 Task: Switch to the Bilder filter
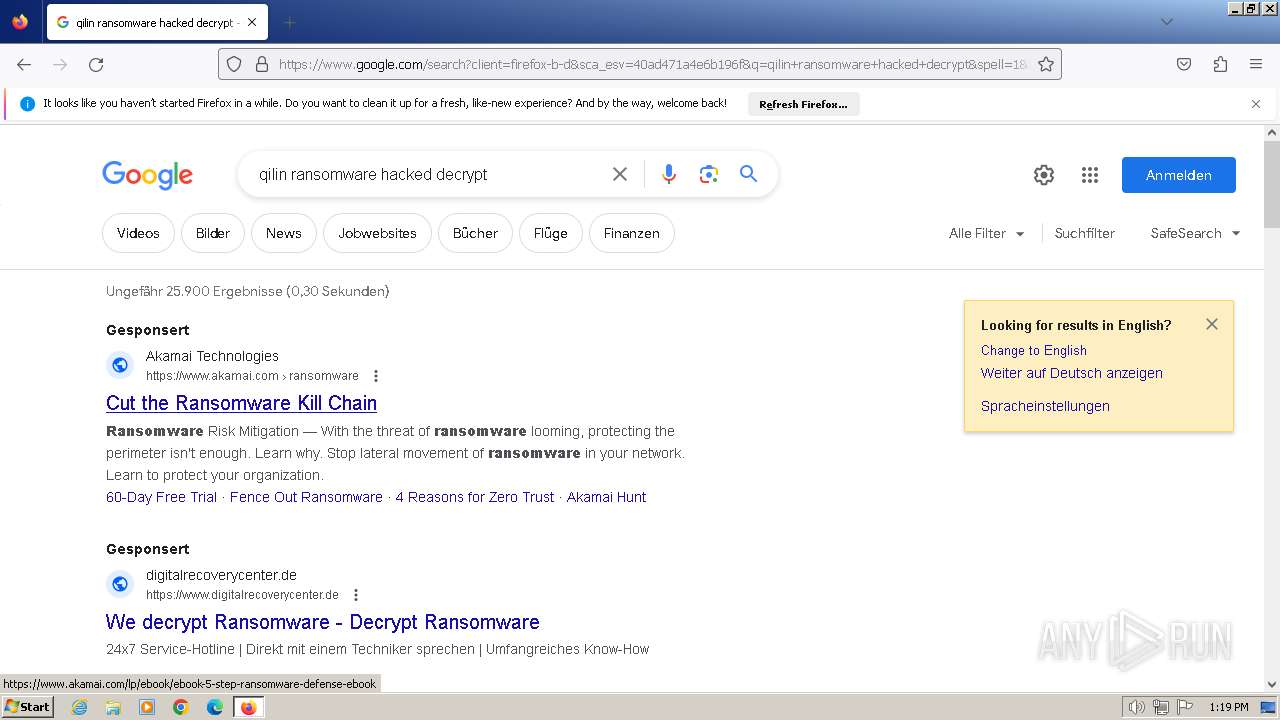pos(213,233)
